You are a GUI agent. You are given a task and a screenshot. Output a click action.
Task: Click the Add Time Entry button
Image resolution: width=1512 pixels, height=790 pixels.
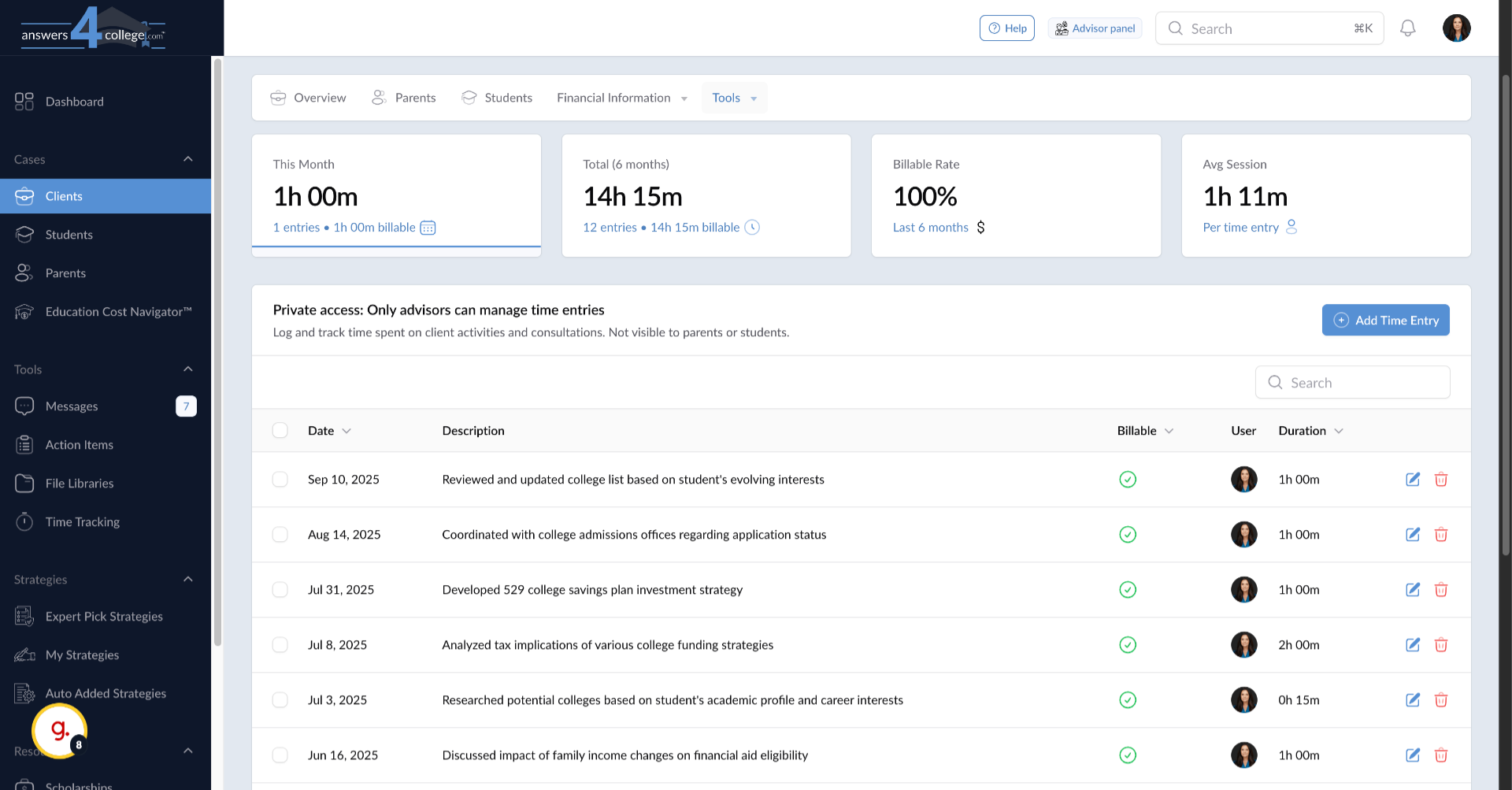click(x=1385, y=320)
